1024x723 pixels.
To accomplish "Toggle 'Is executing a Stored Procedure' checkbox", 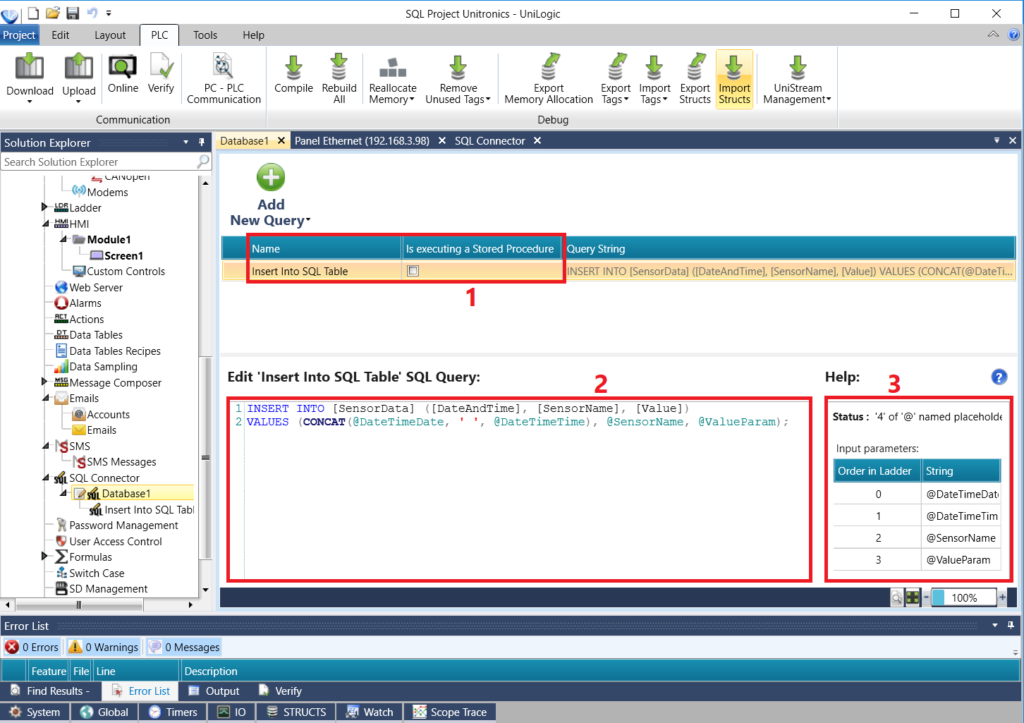I will [413, 270].
